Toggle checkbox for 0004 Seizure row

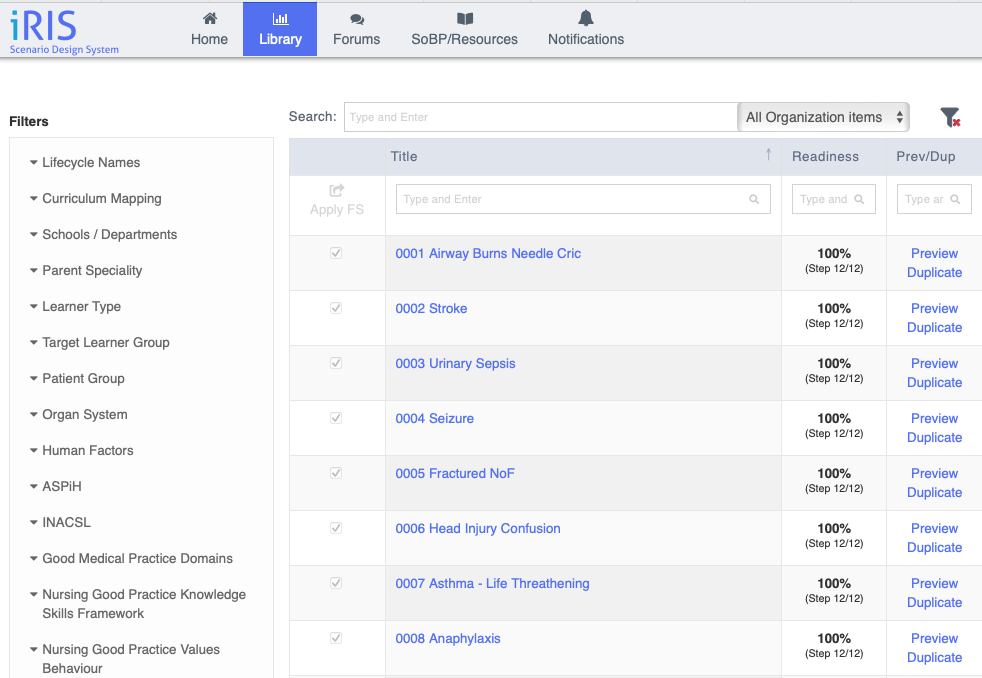pos(336,419)
